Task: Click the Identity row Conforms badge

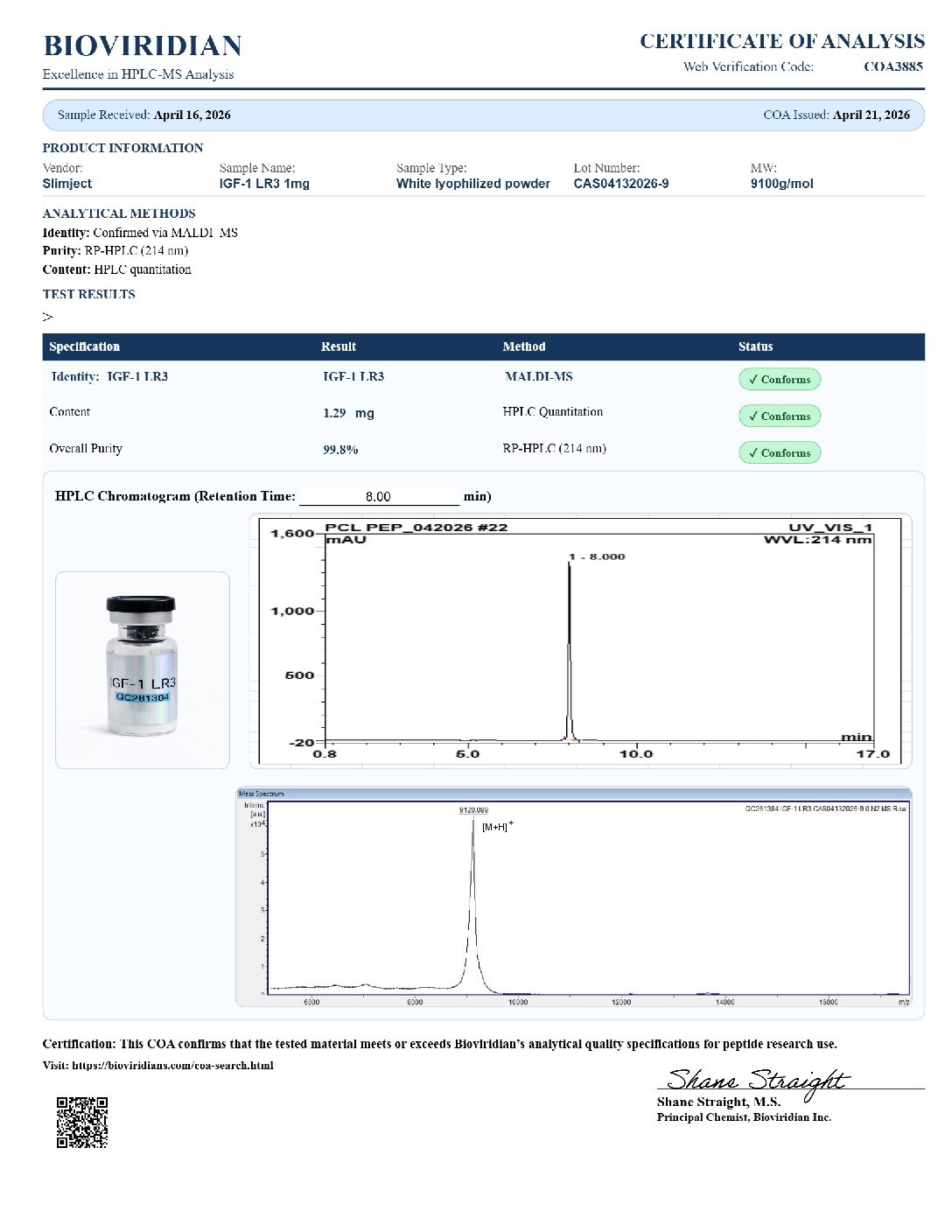Action: [780, 379]
